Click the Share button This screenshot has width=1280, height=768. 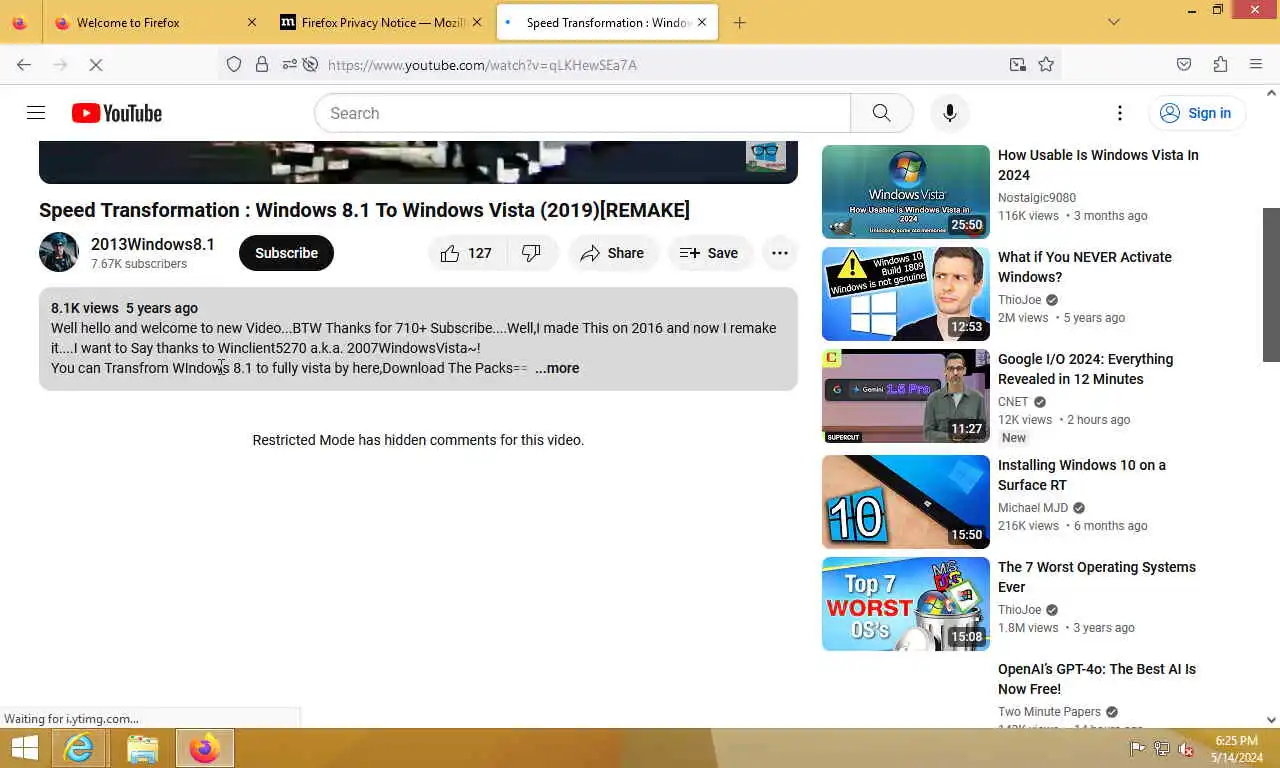(613, 253)
